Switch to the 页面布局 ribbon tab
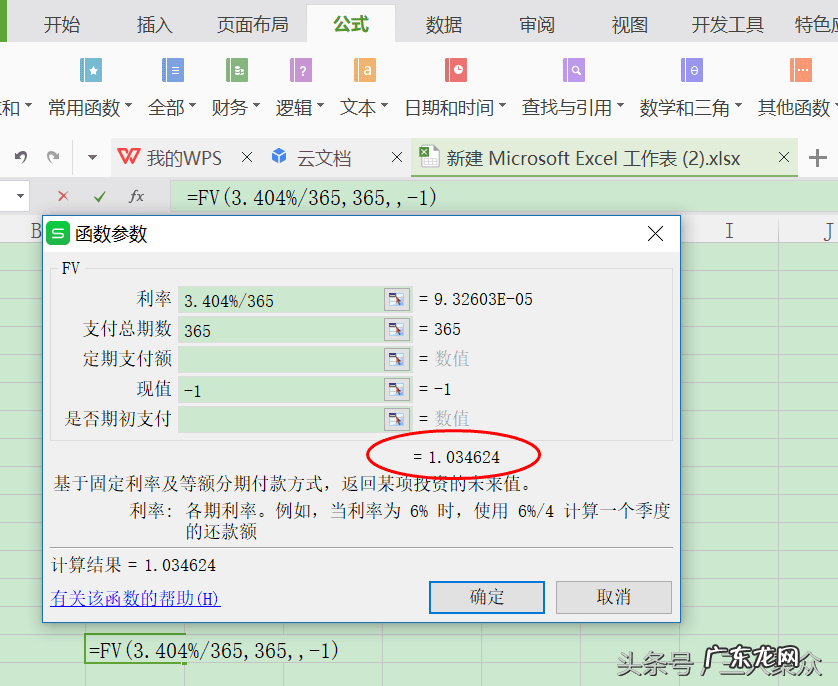Image resolution: width=838 pixels, height=686 pixels. click(x=253, y=25)
